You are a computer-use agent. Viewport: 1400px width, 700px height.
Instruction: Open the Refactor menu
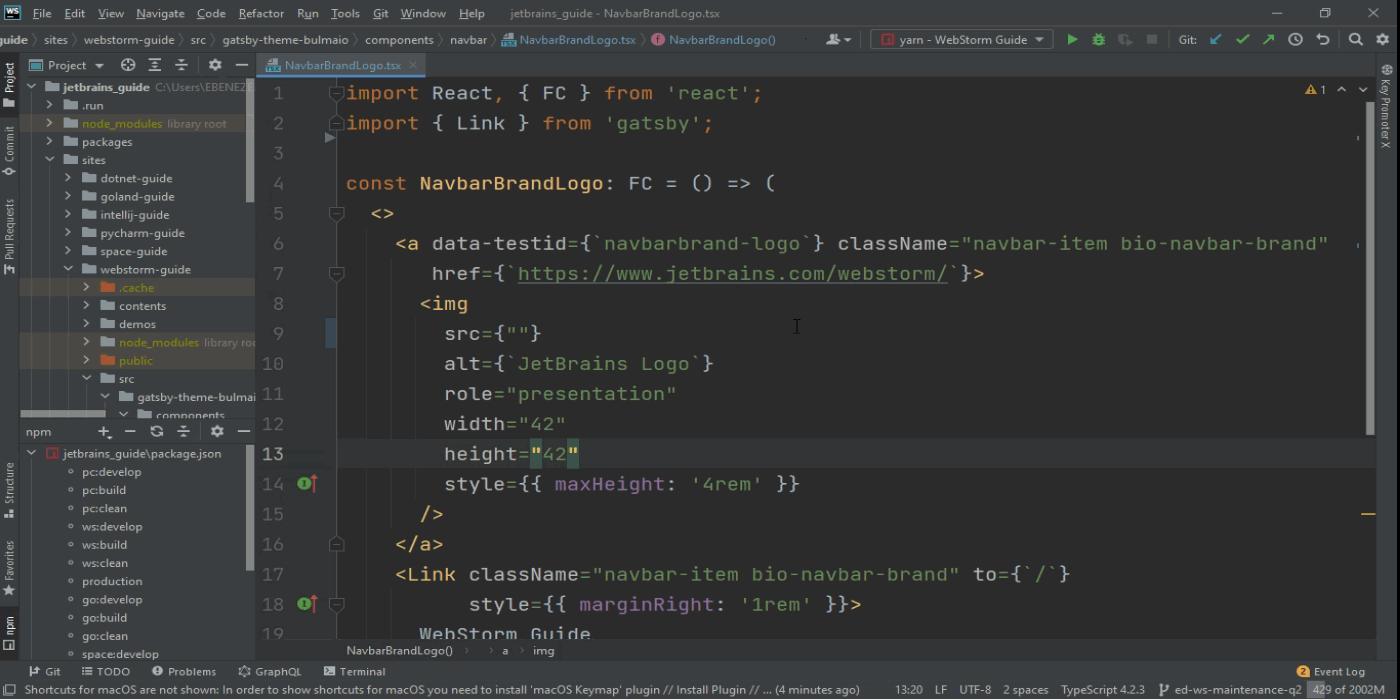tap(260, 13)
